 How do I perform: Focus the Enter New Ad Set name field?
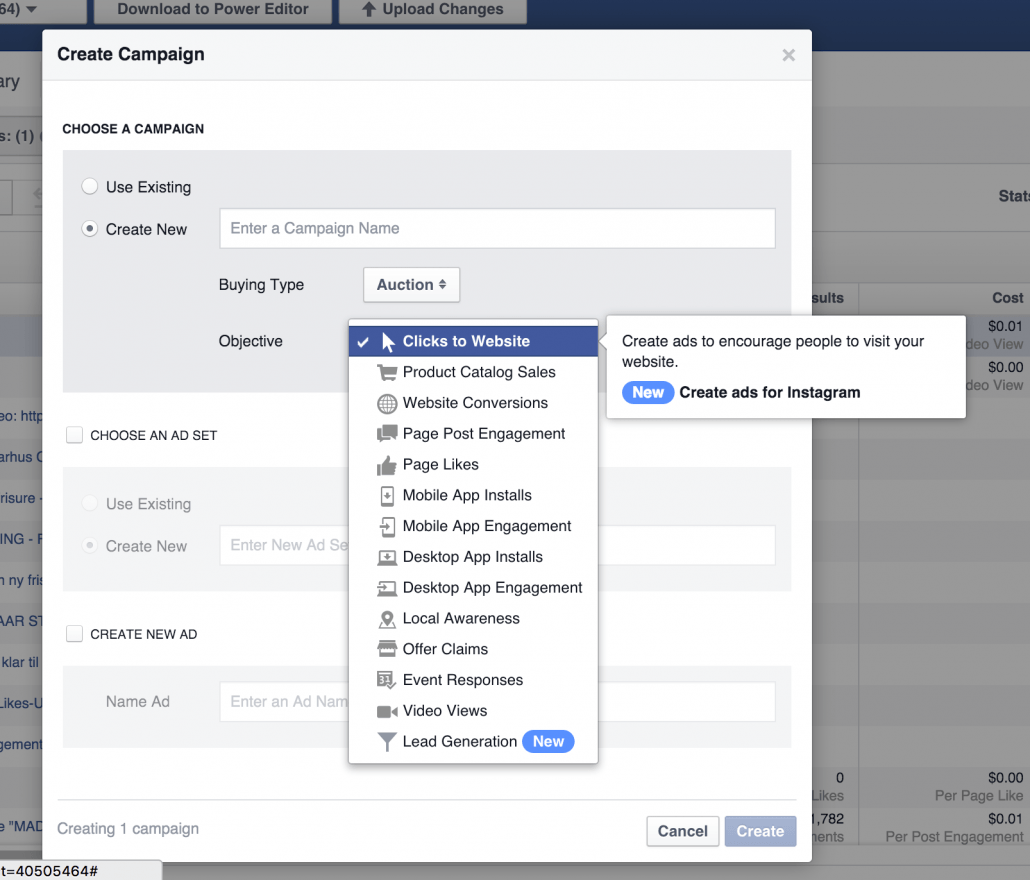click(497, 545)
